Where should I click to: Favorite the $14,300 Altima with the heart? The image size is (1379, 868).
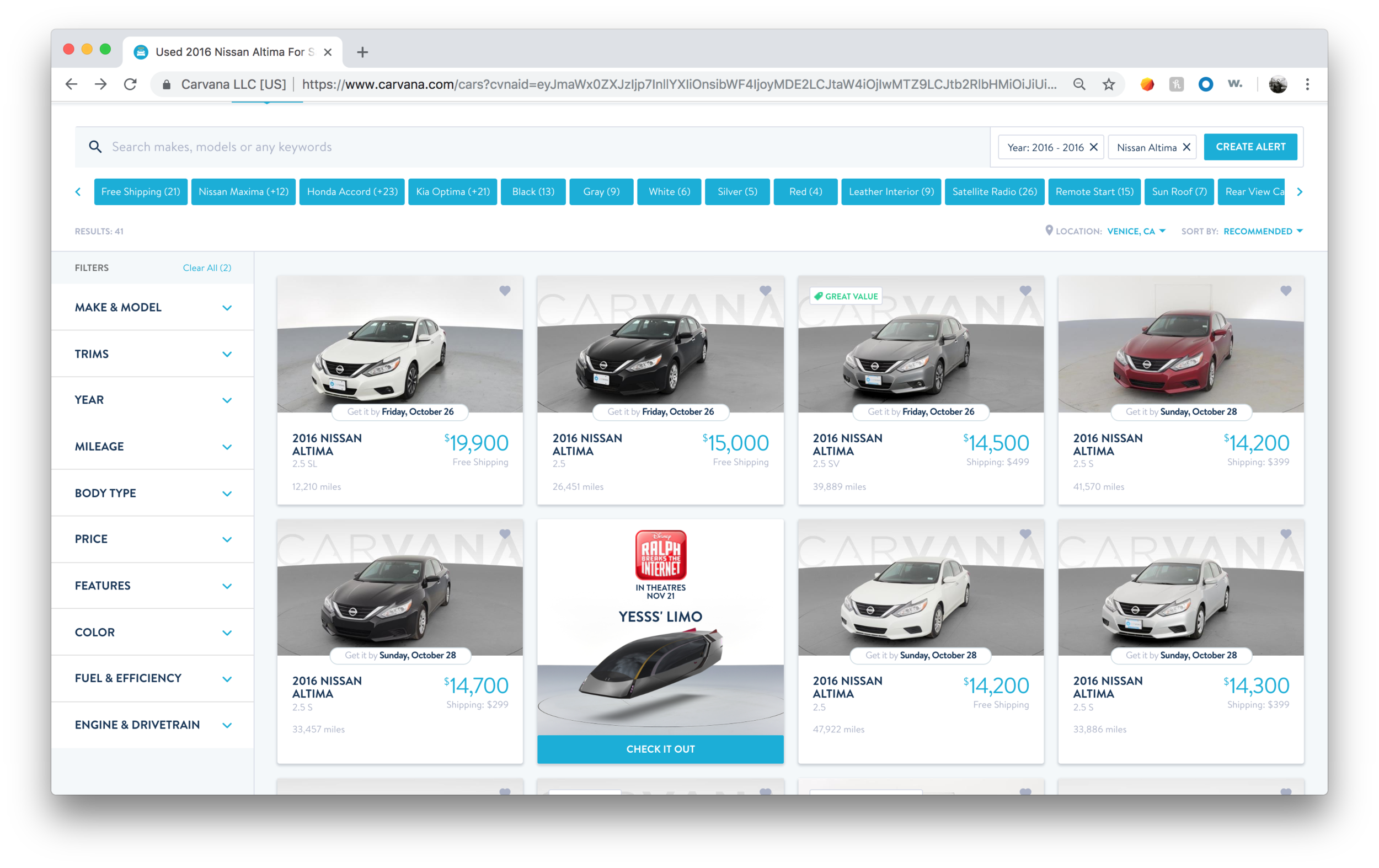[1286, 534]
